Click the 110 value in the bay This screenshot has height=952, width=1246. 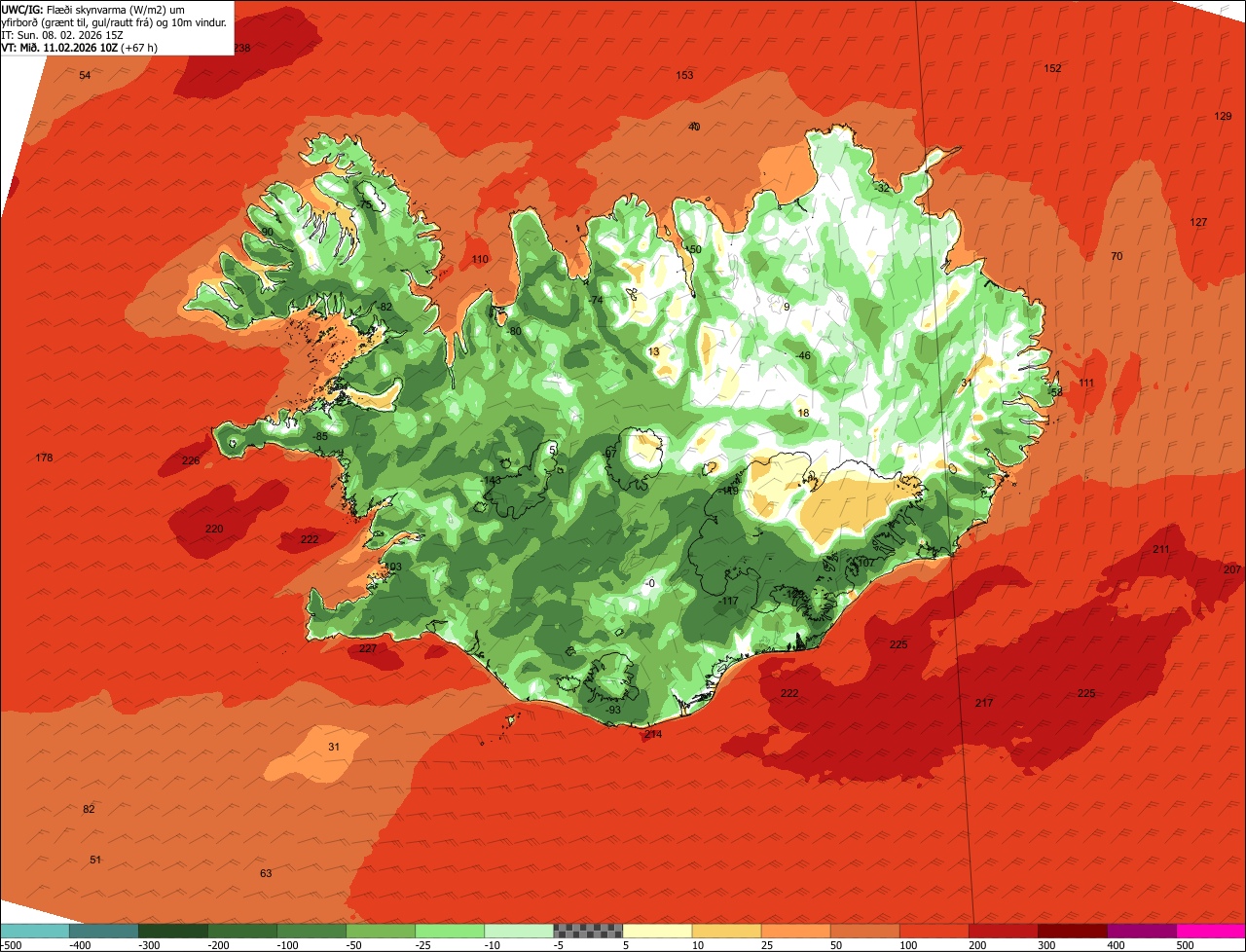point(480,259)
